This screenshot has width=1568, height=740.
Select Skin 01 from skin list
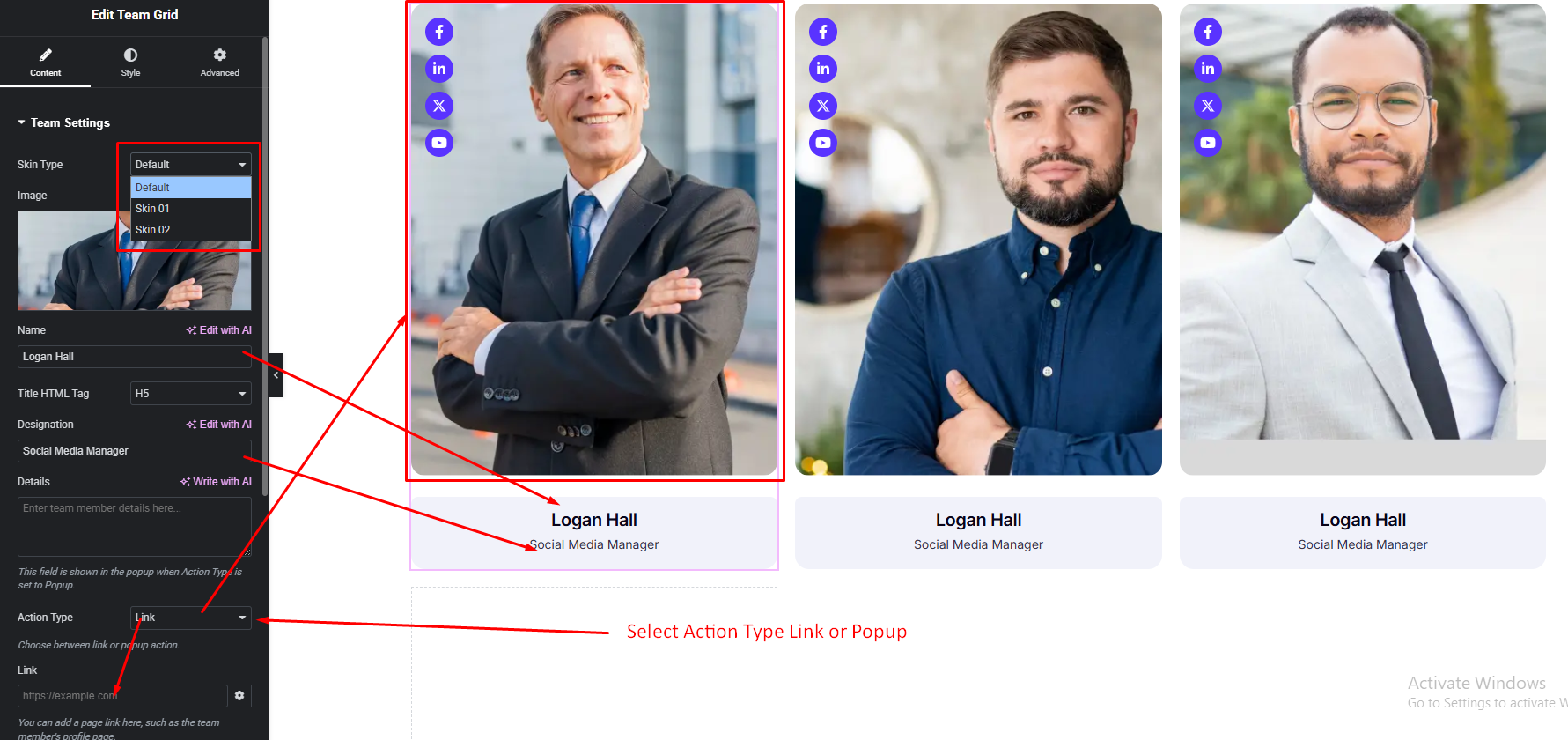click(x=191, y=209)
